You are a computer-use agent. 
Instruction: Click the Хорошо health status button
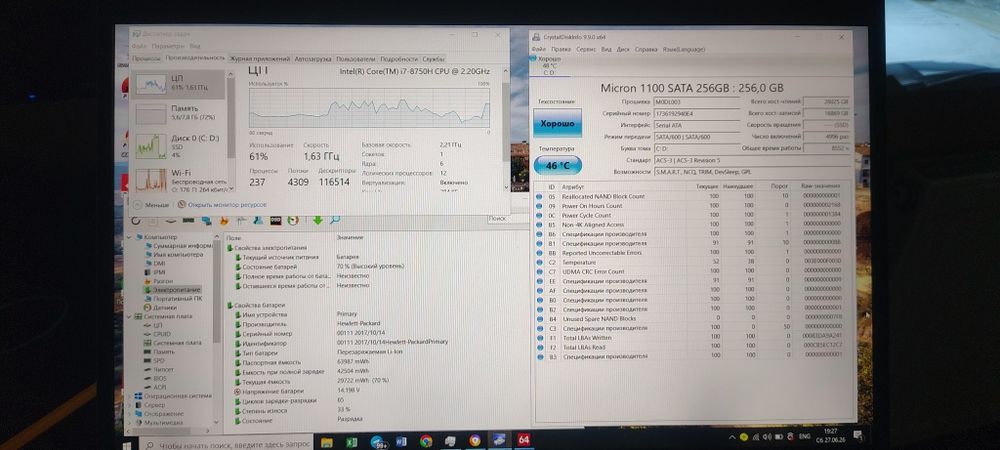[557, 123]
